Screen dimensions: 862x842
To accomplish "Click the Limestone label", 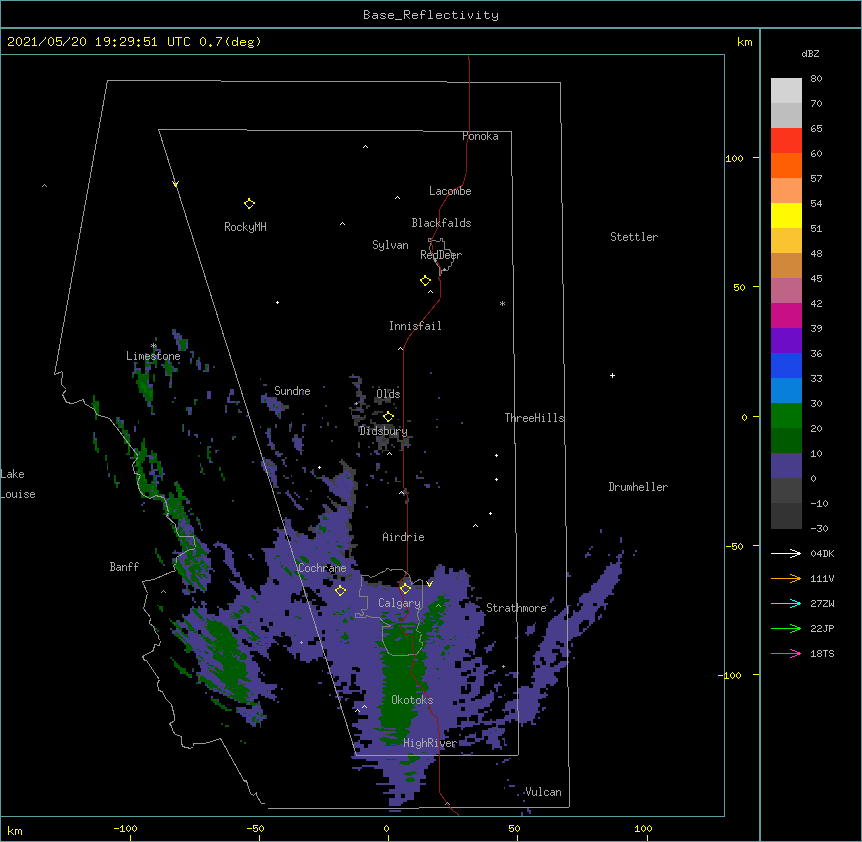I will pos(153,356).
